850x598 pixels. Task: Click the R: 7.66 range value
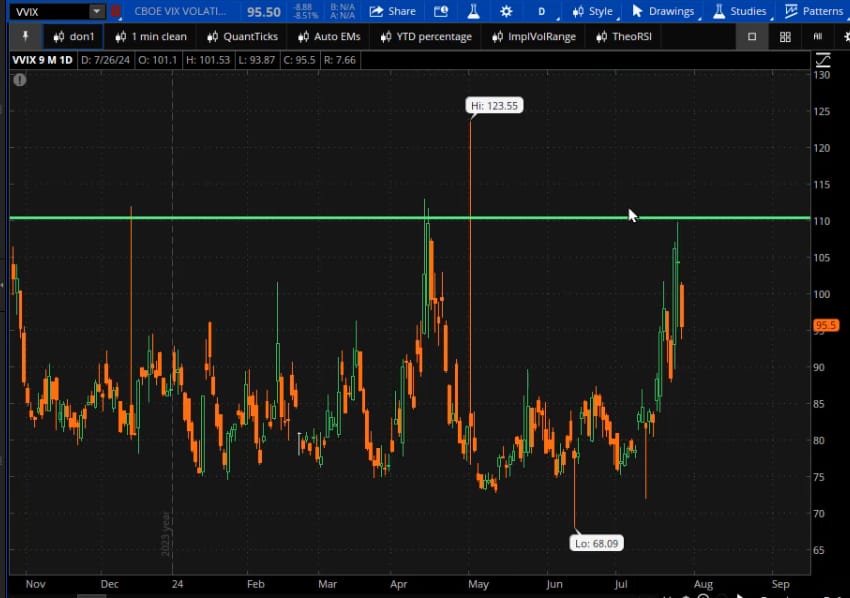[x=339, y=60]
